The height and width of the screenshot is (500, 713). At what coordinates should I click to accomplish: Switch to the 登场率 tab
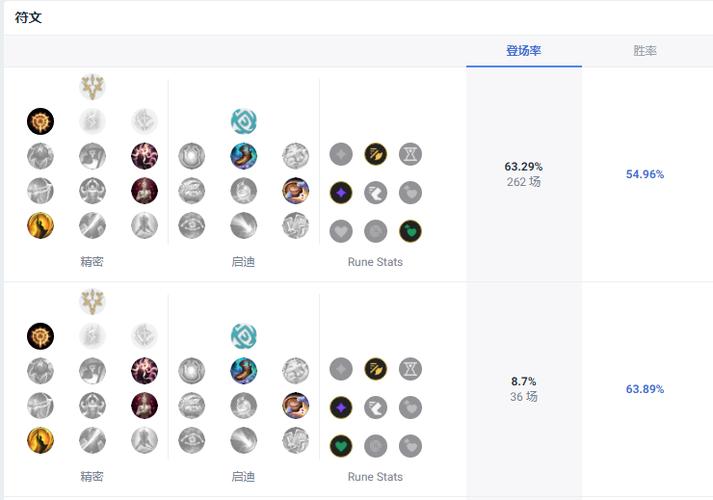coord(523,51)
